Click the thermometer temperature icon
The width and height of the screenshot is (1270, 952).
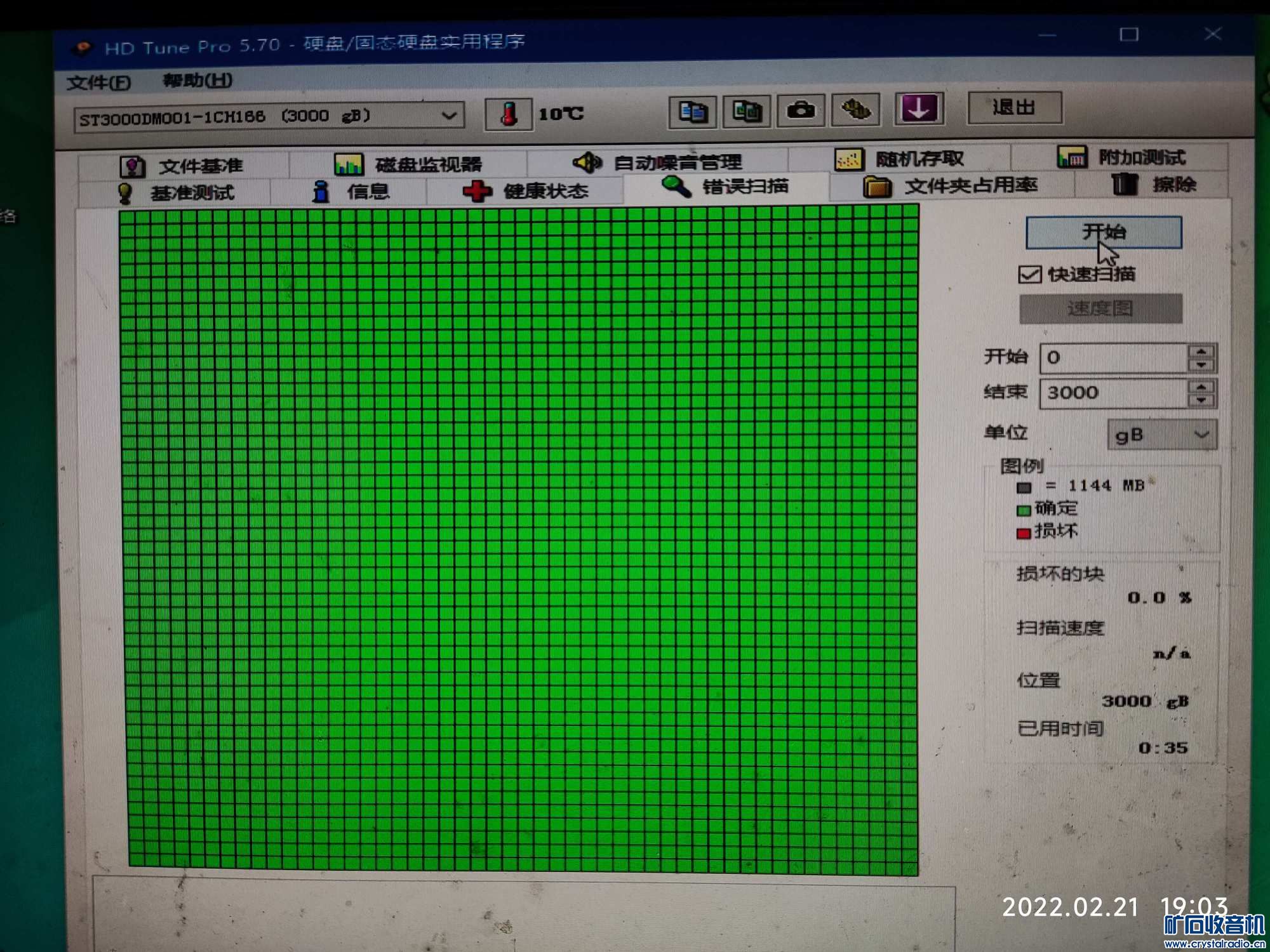click(x=508, y=115)
